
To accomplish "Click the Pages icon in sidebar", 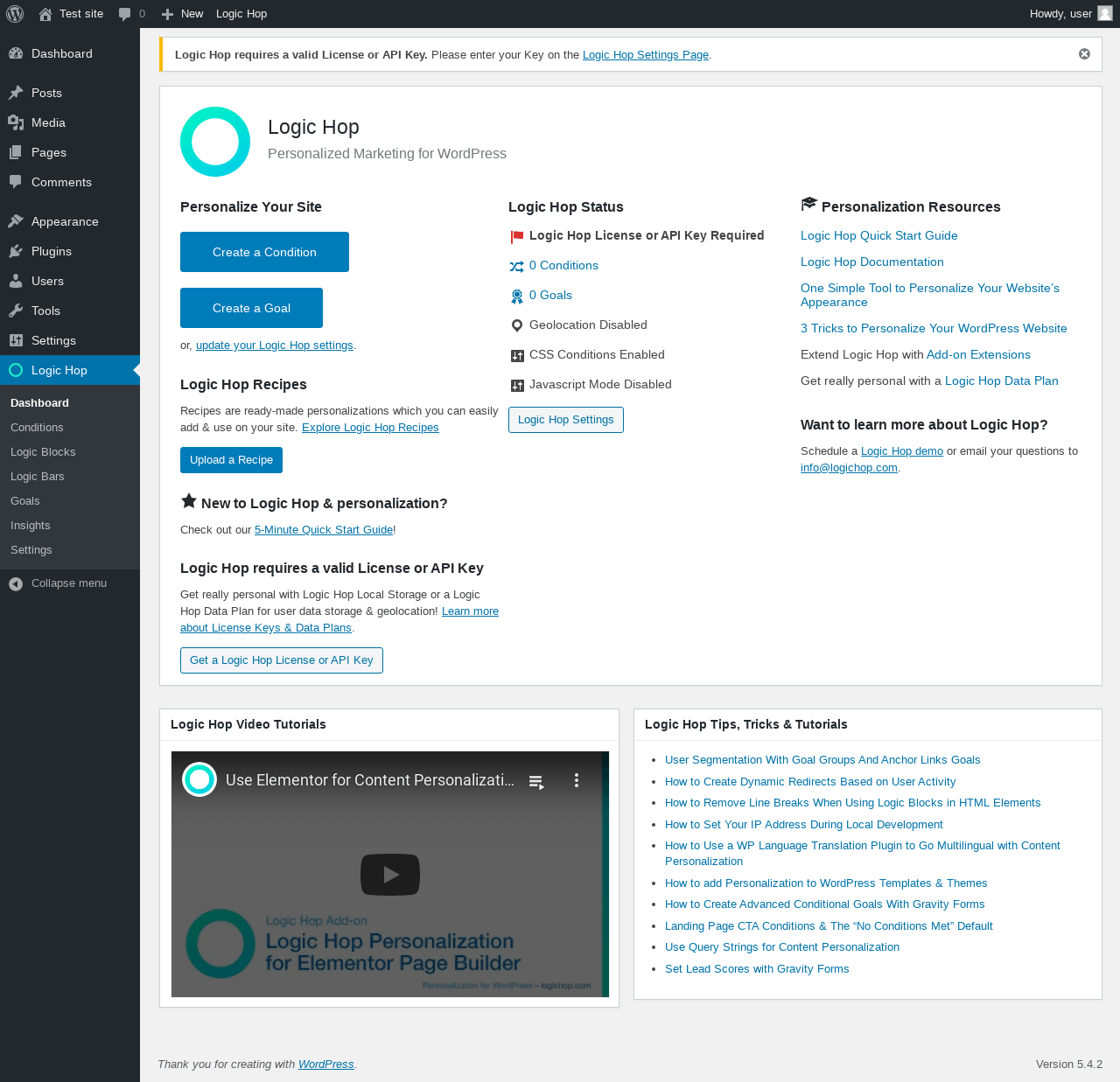I will [x=16, y=152].
